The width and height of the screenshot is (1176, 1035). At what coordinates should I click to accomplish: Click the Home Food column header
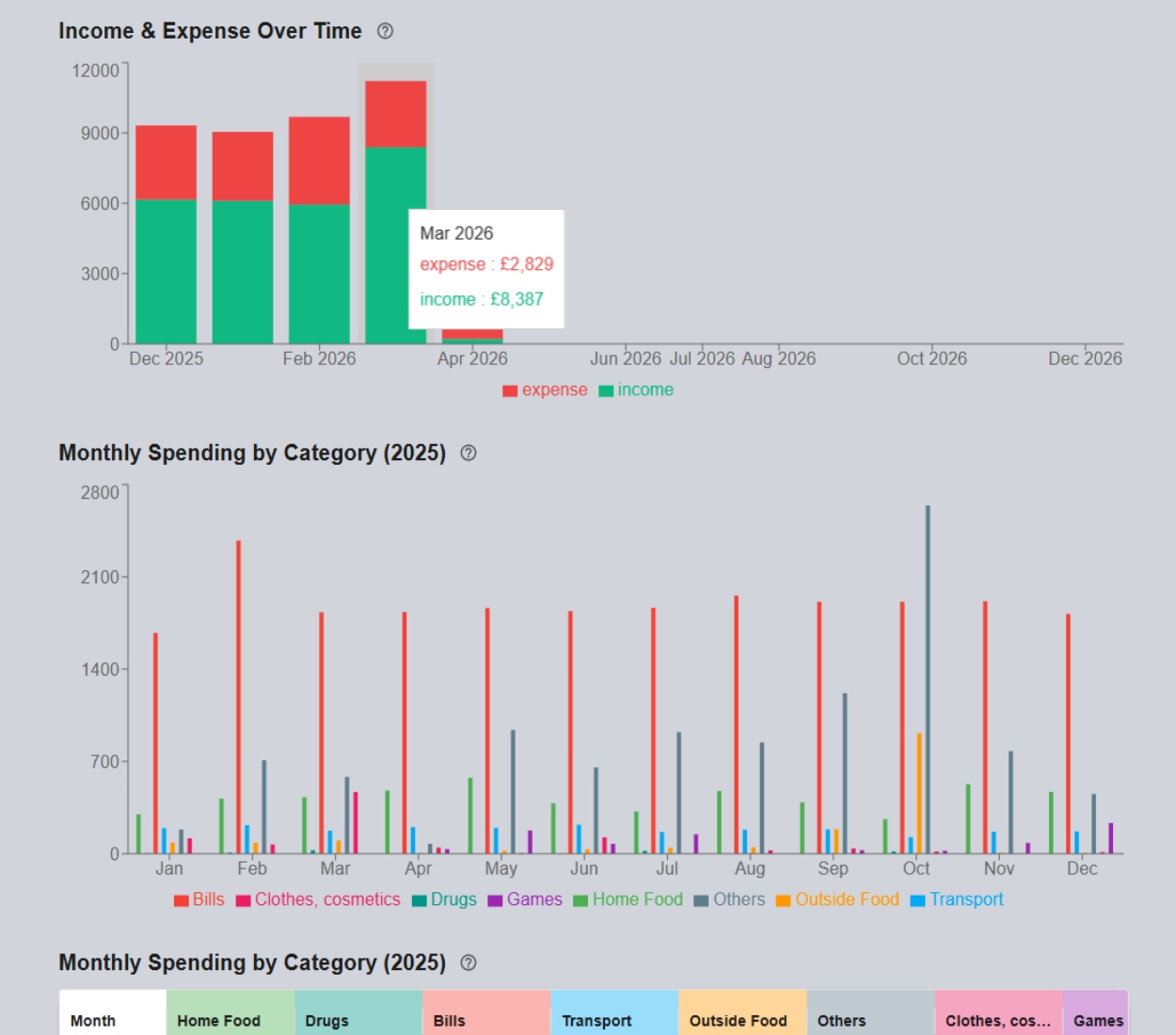point(230,1013)
